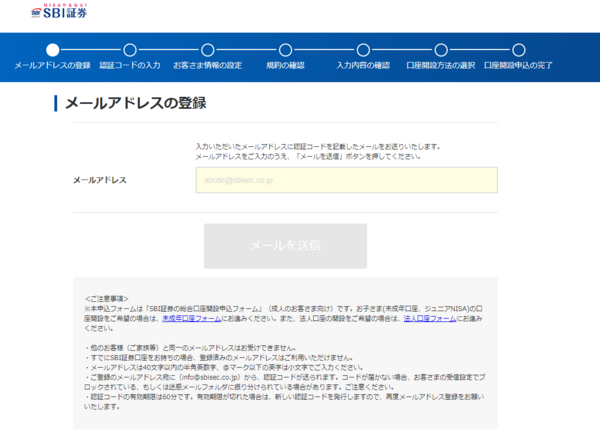600x446 pixels.
Task: Click the 規約の確認 step label
Action: [285, 65]
